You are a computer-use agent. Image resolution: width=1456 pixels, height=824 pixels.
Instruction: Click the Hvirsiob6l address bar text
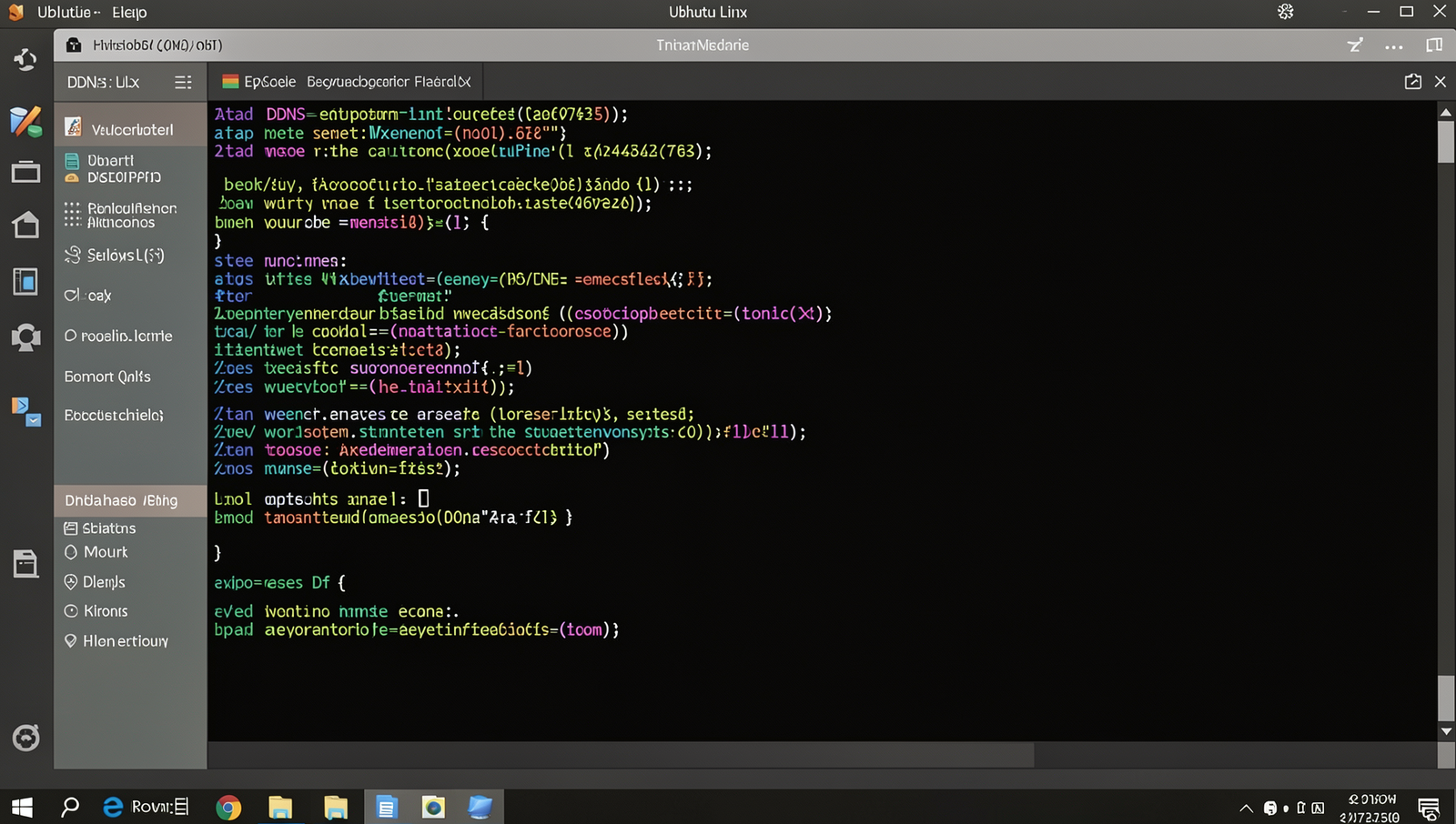[x=157, y=45]
